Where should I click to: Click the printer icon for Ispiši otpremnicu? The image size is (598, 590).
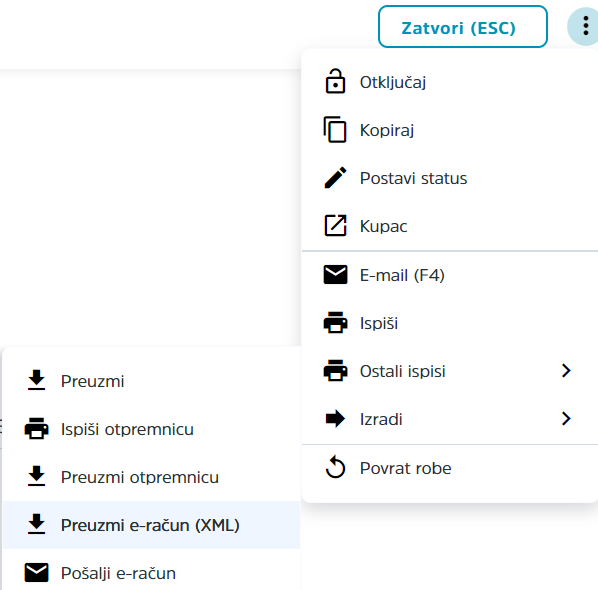coord(37,429)
